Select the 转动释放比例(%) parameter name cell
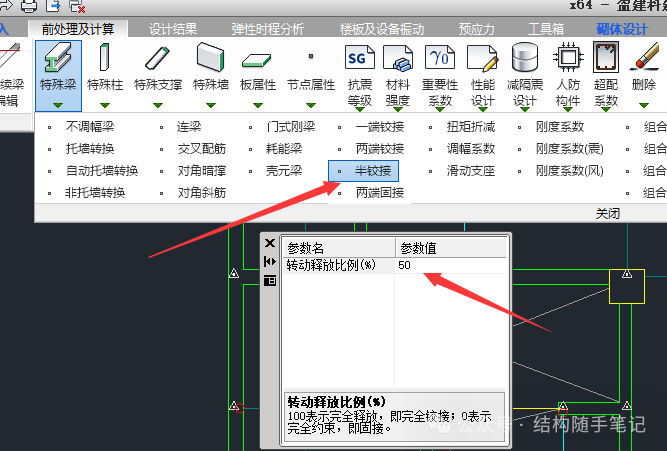Viewport: 667px width, 451px height. coord(339,265)
